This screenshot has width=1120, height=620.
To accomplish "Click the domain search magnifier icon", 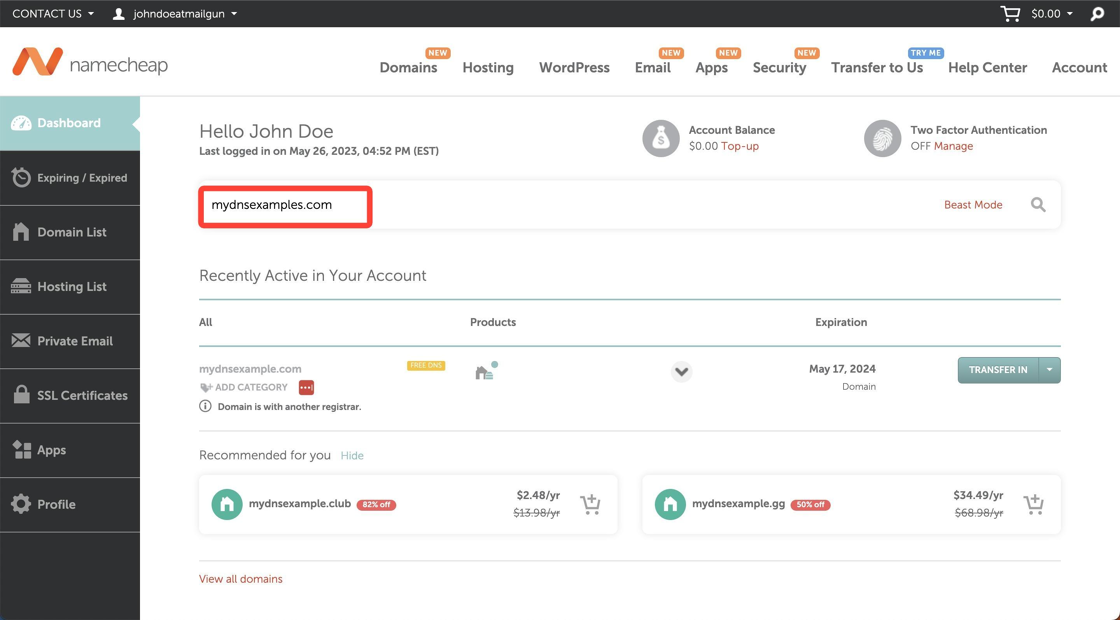I will click(x=1038, y=205).
